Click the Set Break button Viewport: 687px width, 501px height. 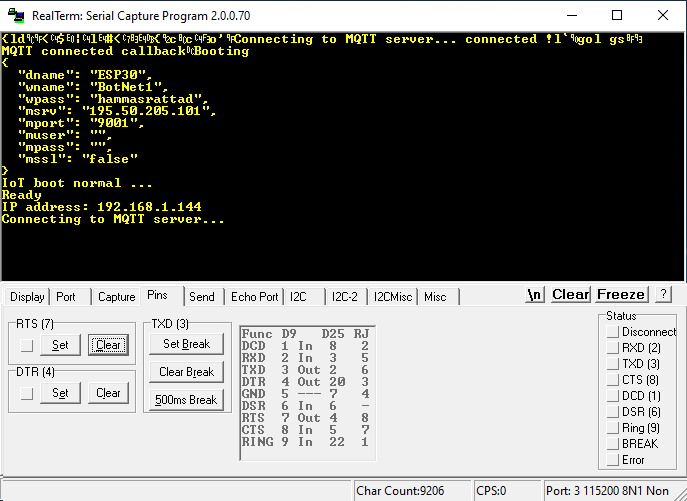coord(186,344)
